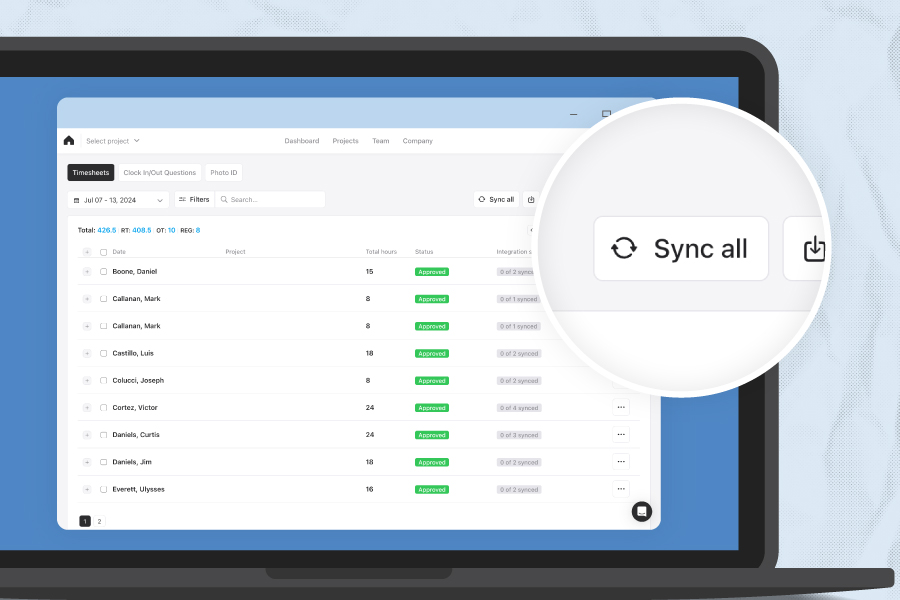
Task: Check the select-all checkbox in table header
Action: pos(103,252)
